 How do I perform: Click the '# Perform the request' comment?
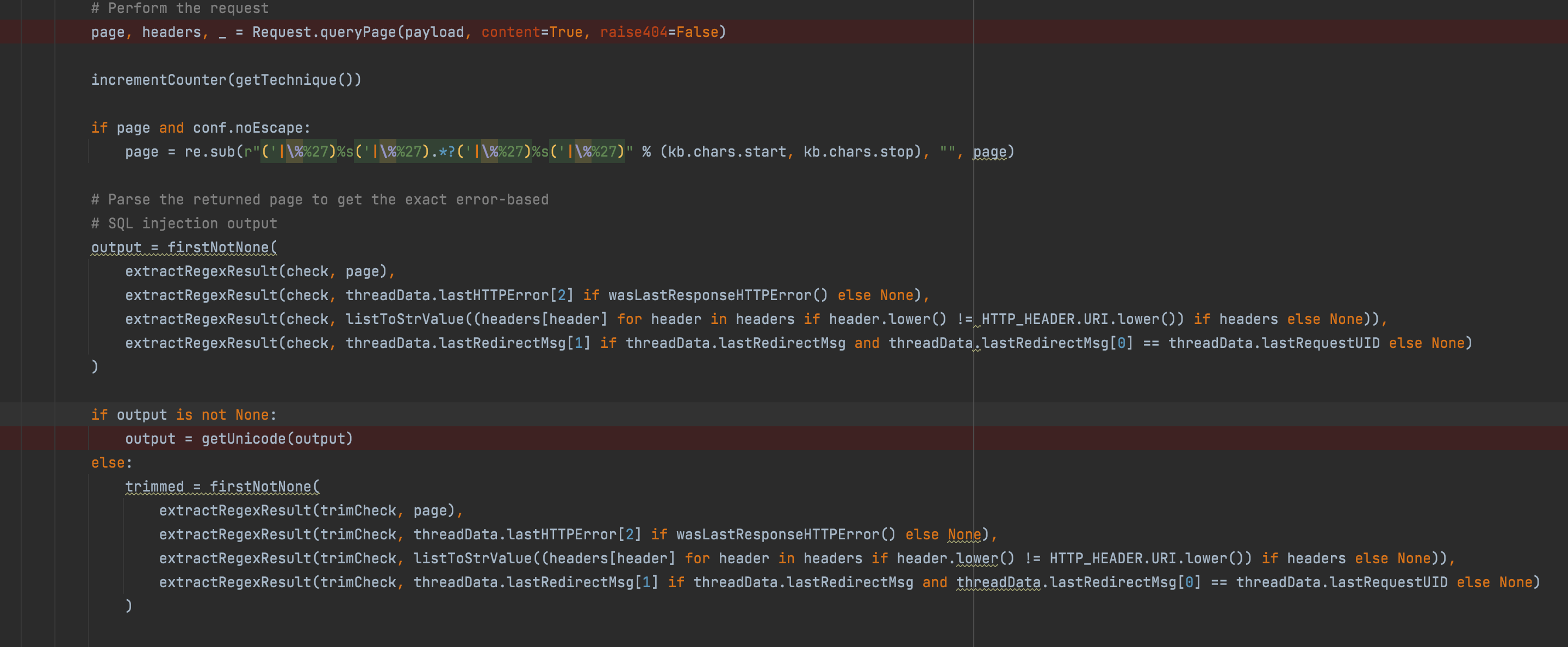point(179,8)
